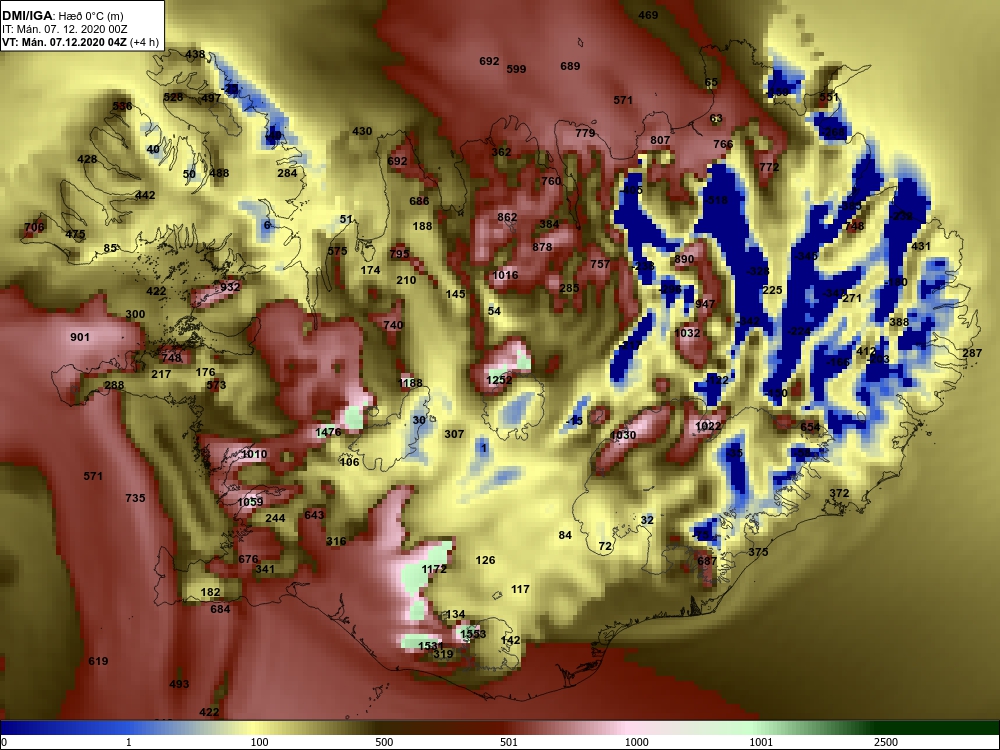Click the map value 493

pyautogui.click(x=179, y=684)
